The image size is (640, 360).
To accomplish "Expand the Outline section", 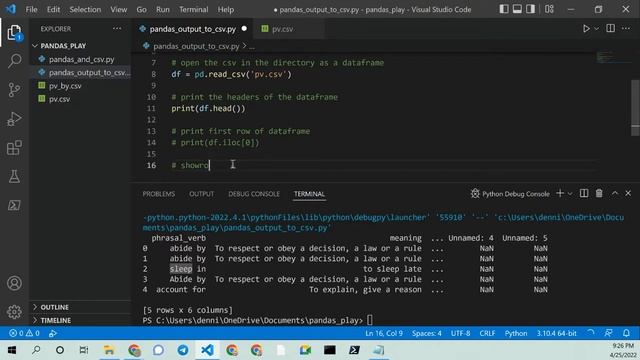I will [x=80, y=307].
